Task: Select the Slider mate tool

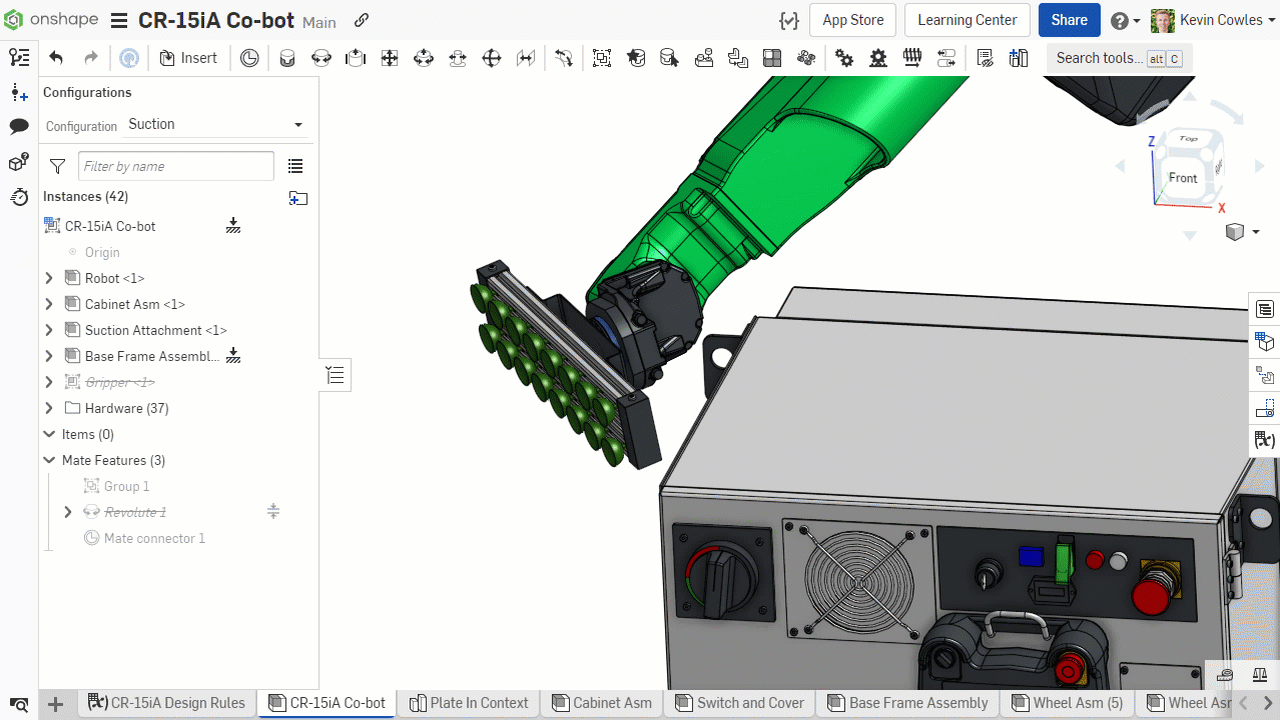Action: 355,58
